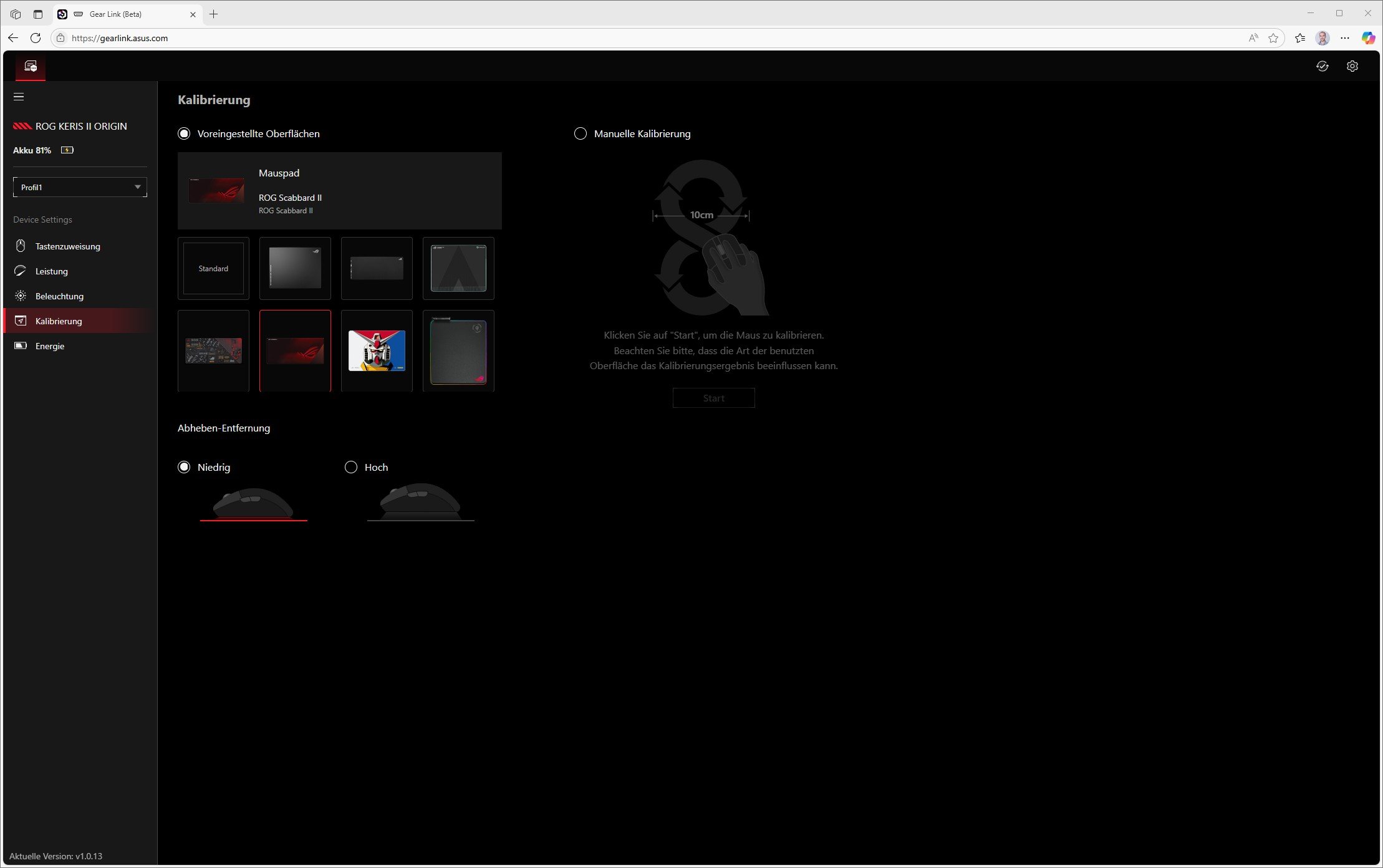The width and height of the screenshot is (1383, 868).
Task: Open Leistung settings via its performance icon
Action: click(x=21, y=271)
